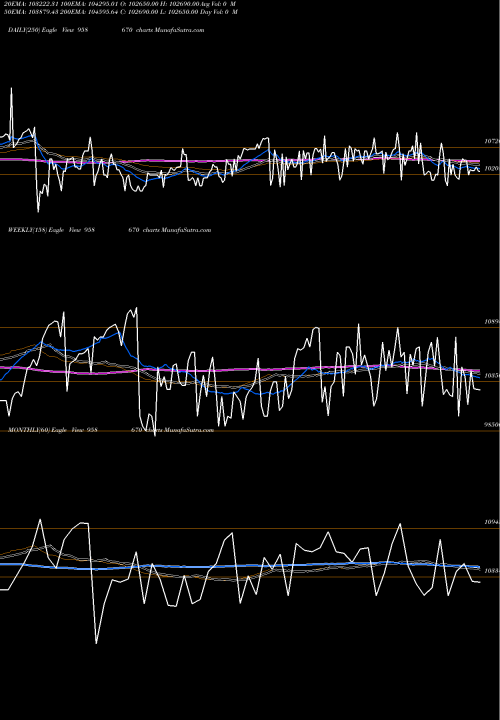The height and width of the screenshot is (720, 500).
Task: Click the 'DAILY(250) Eagle View' chart title
Action: coord(39,30)
